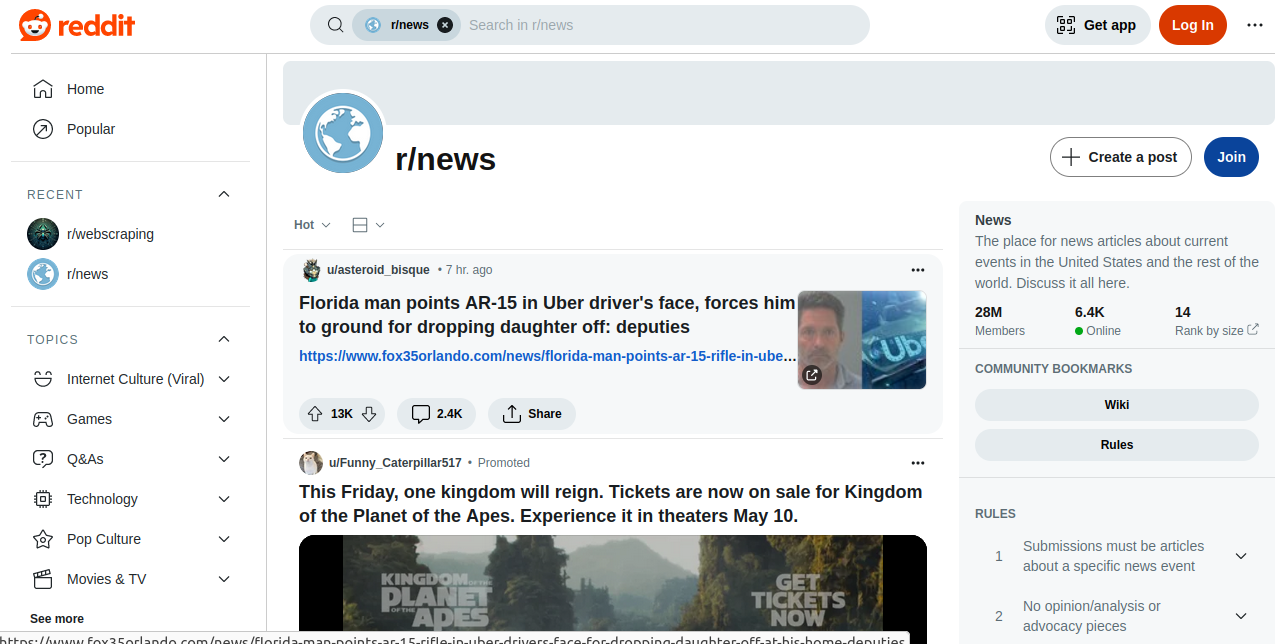Viewport: 1287px width, 644px height.
Task: Expand the Pop Culture topic chevron
Action: 224,539
